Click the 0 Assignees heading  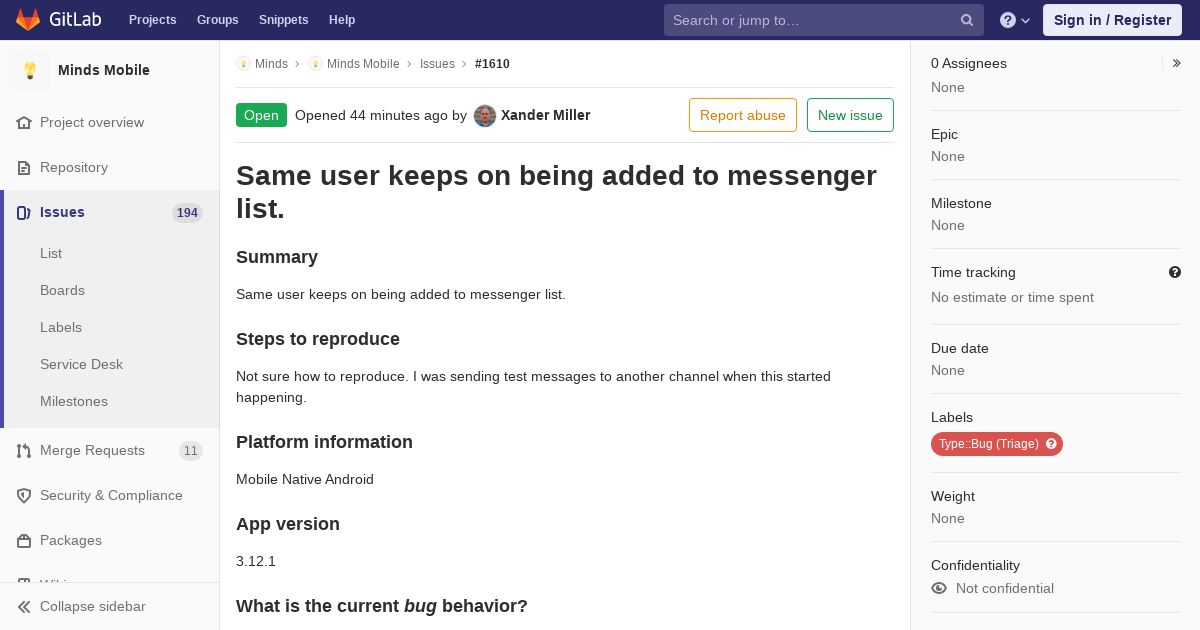(969, 63)
